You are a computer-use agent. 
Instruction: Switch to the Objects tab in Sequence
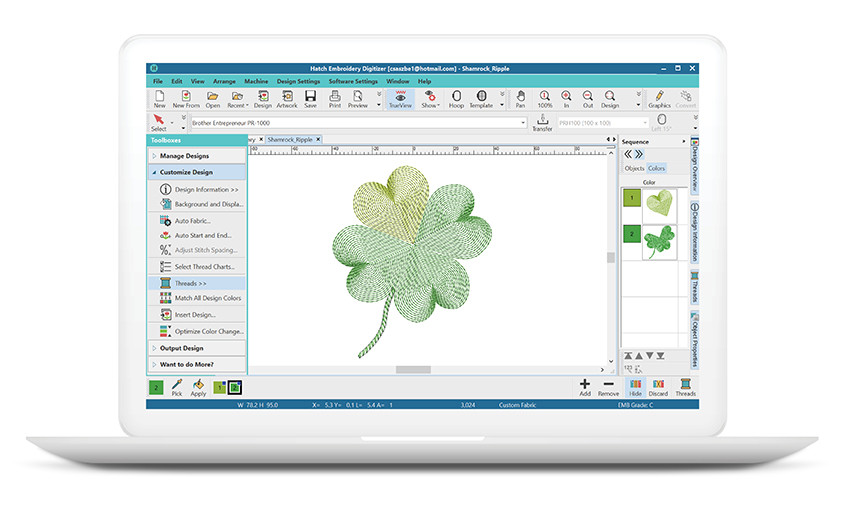click(x=634, y=169)
